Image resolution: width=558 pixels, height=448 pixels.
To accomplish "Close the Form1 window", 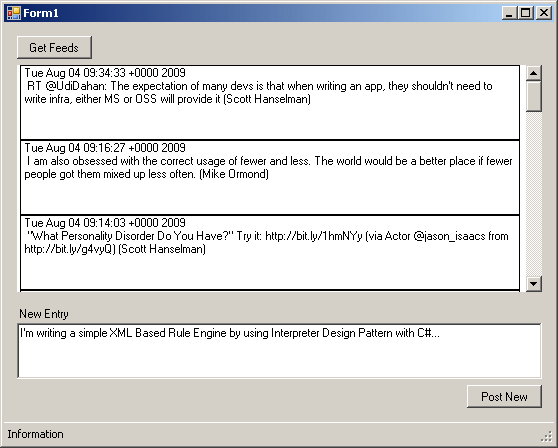I will click(544, 13).
